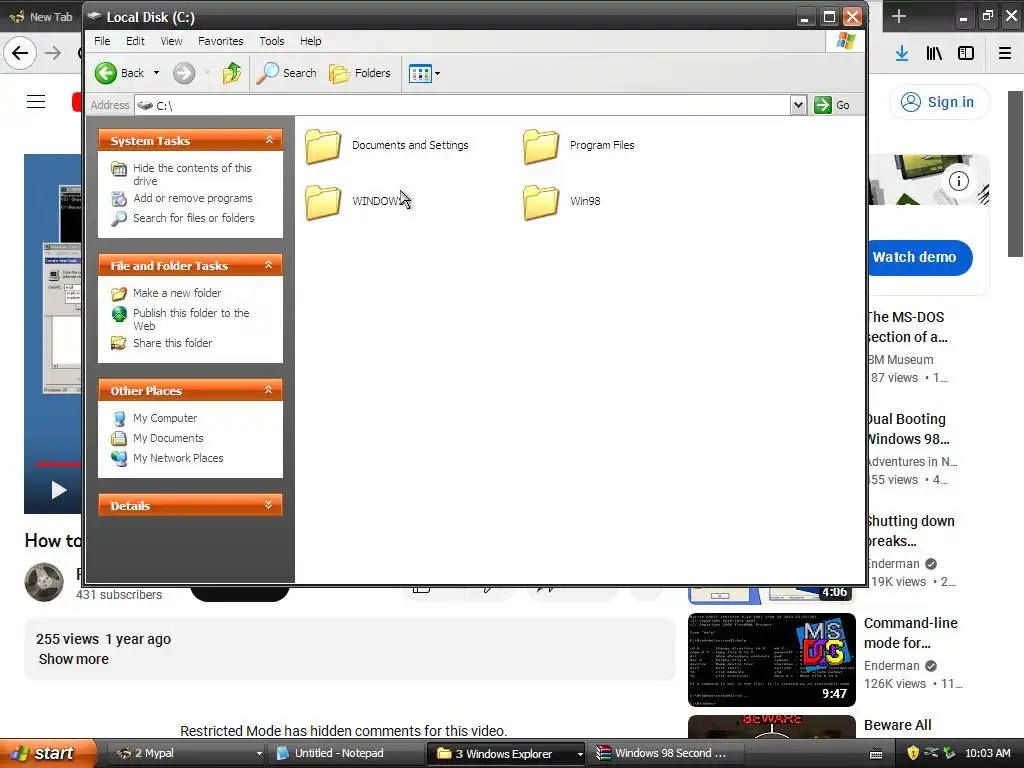Click the taskbar clock showing 10:03 AM

point(987,754)
